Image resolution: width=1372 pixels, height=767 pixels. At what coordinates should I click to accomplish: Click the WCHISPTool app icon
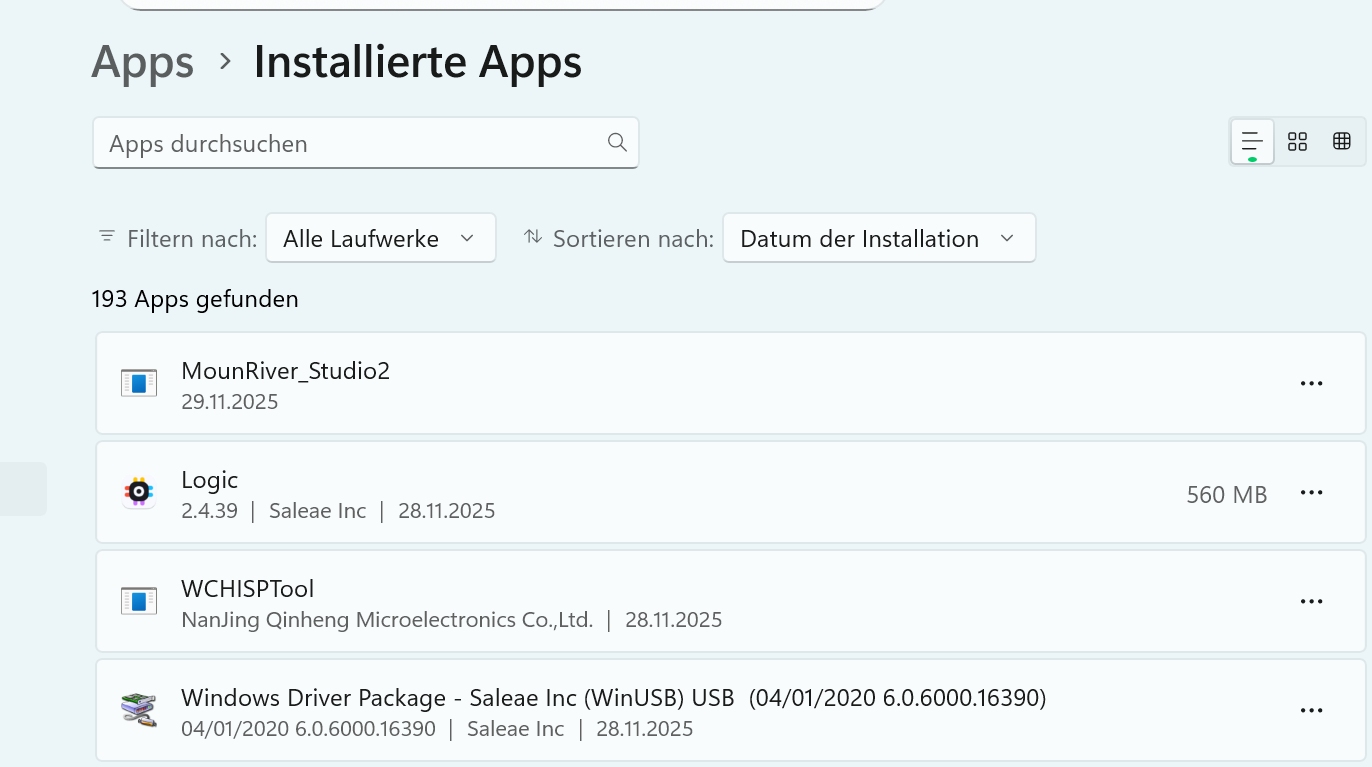coord(139,601)
